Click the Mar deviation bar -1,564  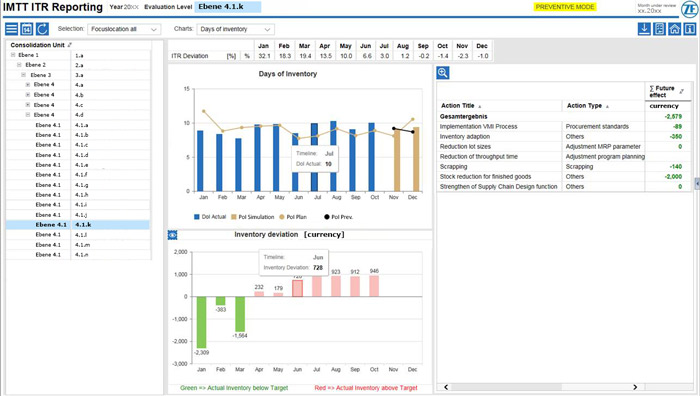240,314
